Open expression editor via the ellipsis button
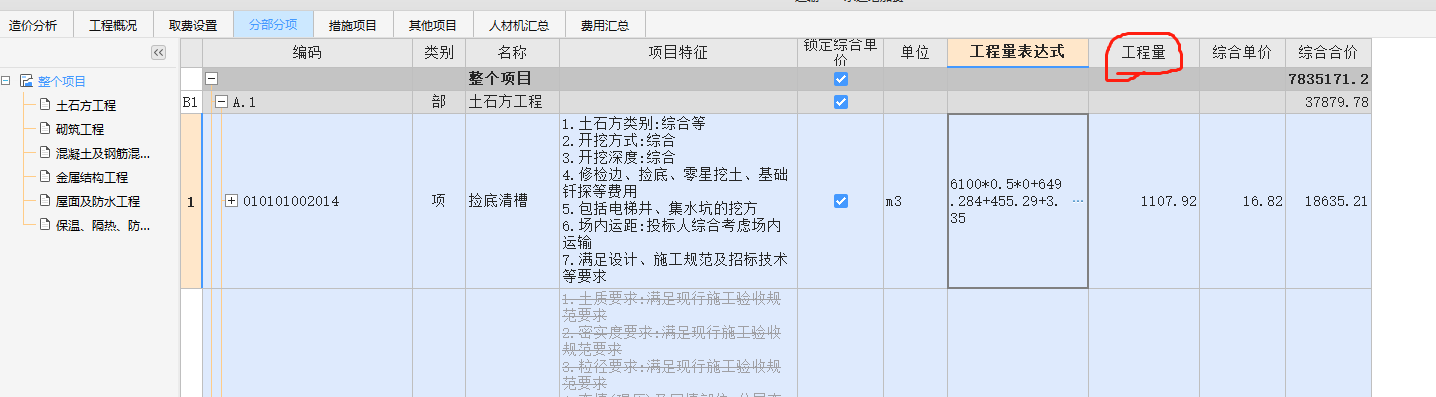 click(1077, 201)
